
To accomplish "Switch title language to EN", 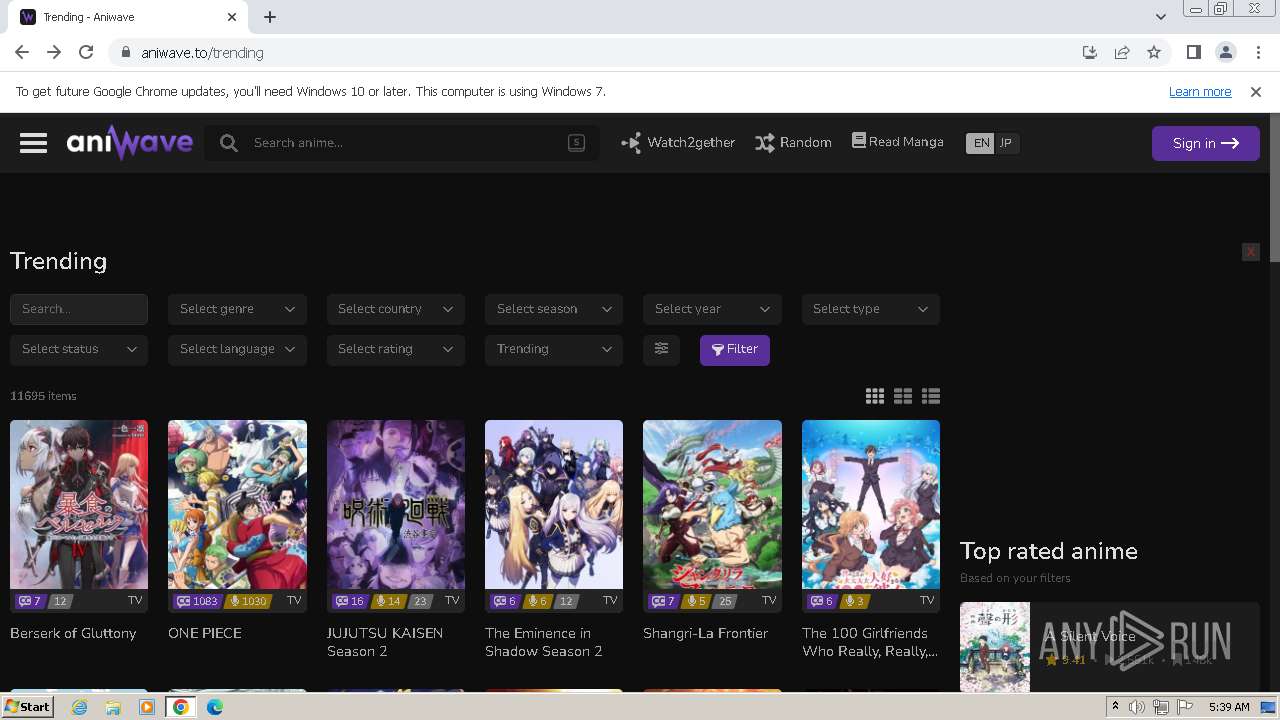I will (981, 143).
